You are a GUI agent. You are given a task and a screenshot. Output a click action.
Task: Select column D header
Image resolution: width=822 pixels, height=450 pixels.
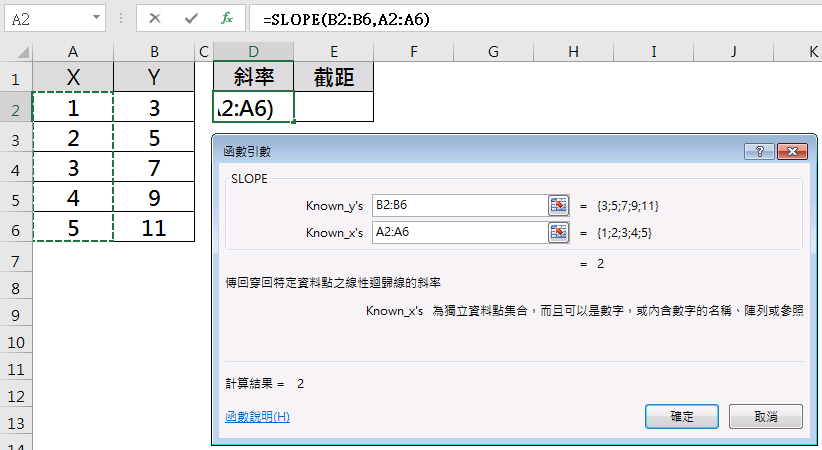click(254, 50)
